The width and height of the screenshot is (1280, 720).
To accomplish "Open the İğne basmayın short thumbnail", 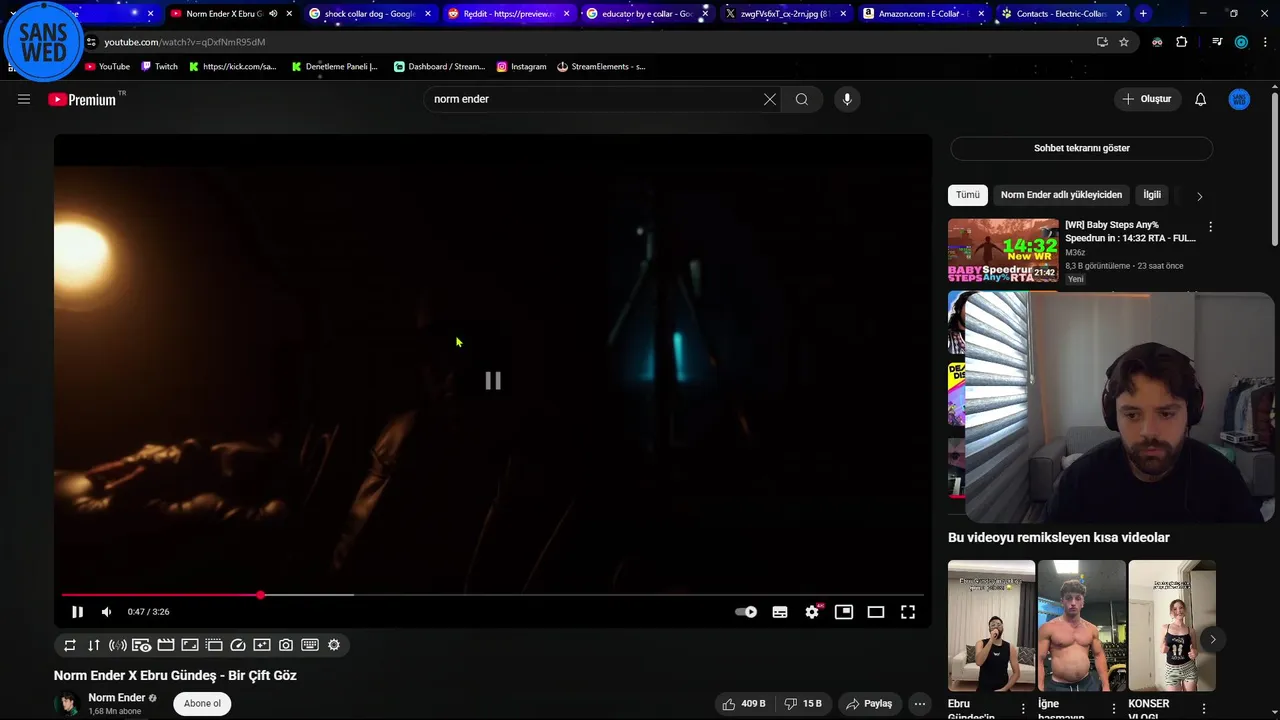I will pos(1082,625).
